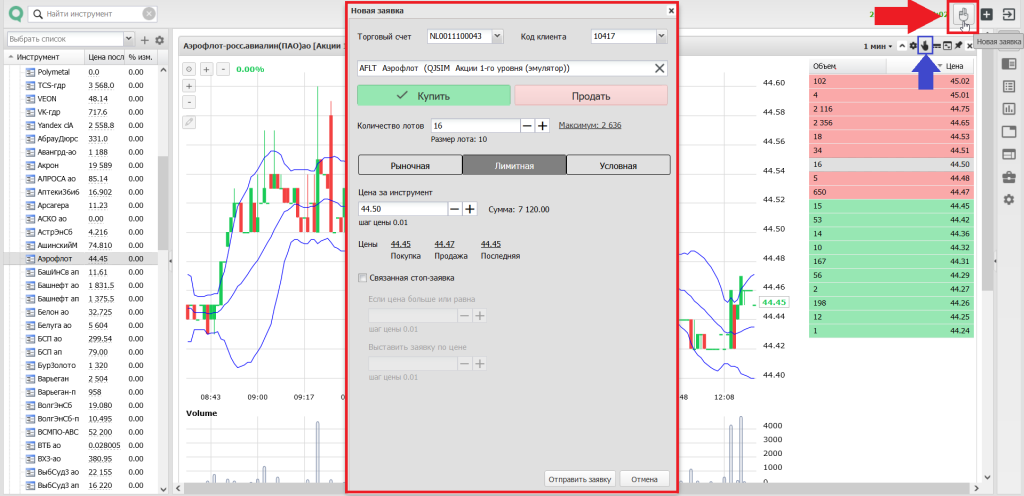The image size is (1024, 496).
Task: Switch to the Условная order type tab
Action: [x=617, y=165]
